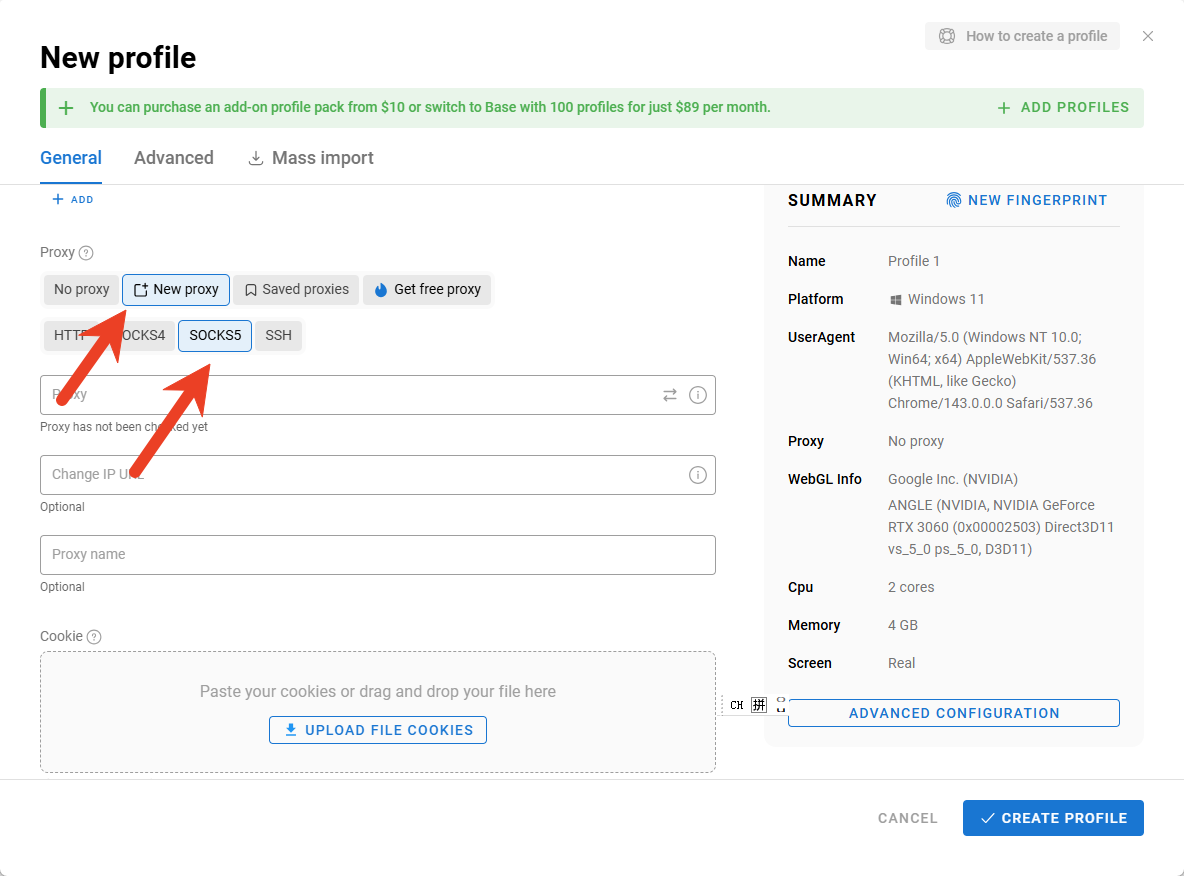
Task: Select the No proxy option
Action: point(81,290)
